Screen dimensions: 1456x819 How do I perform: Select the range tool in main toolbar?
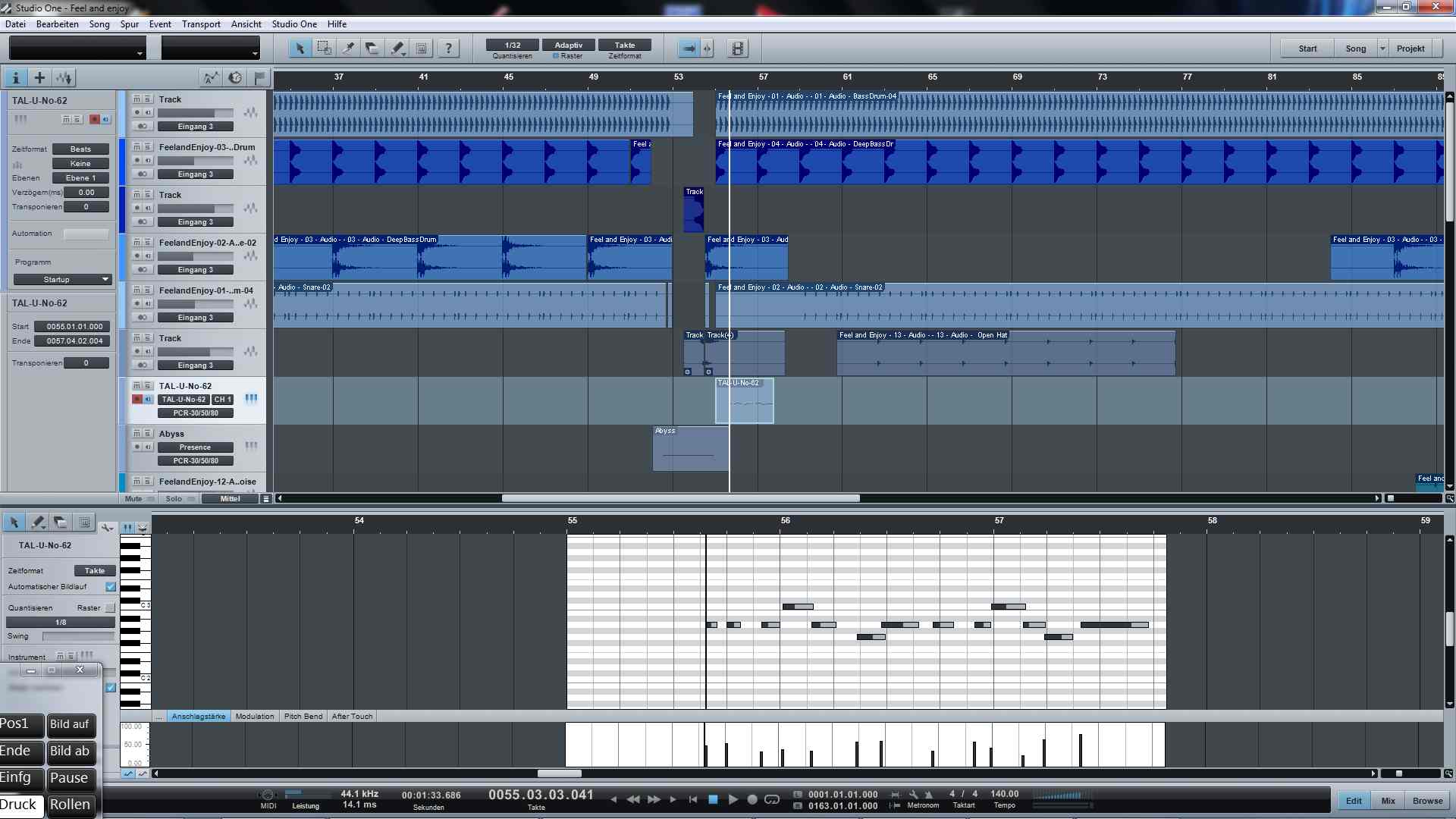324,49
